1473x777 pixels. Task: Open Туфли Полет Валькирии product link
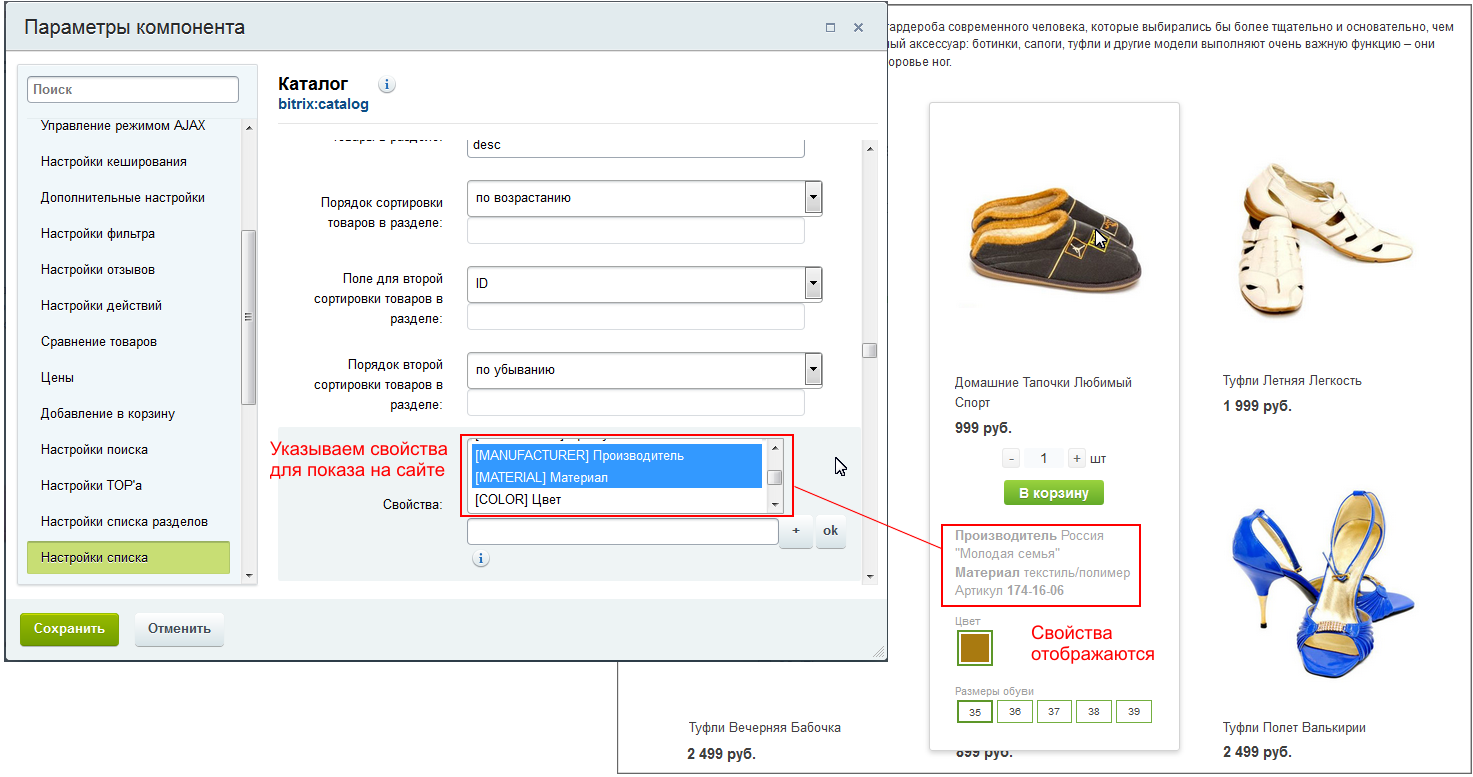coord(1294,727)
